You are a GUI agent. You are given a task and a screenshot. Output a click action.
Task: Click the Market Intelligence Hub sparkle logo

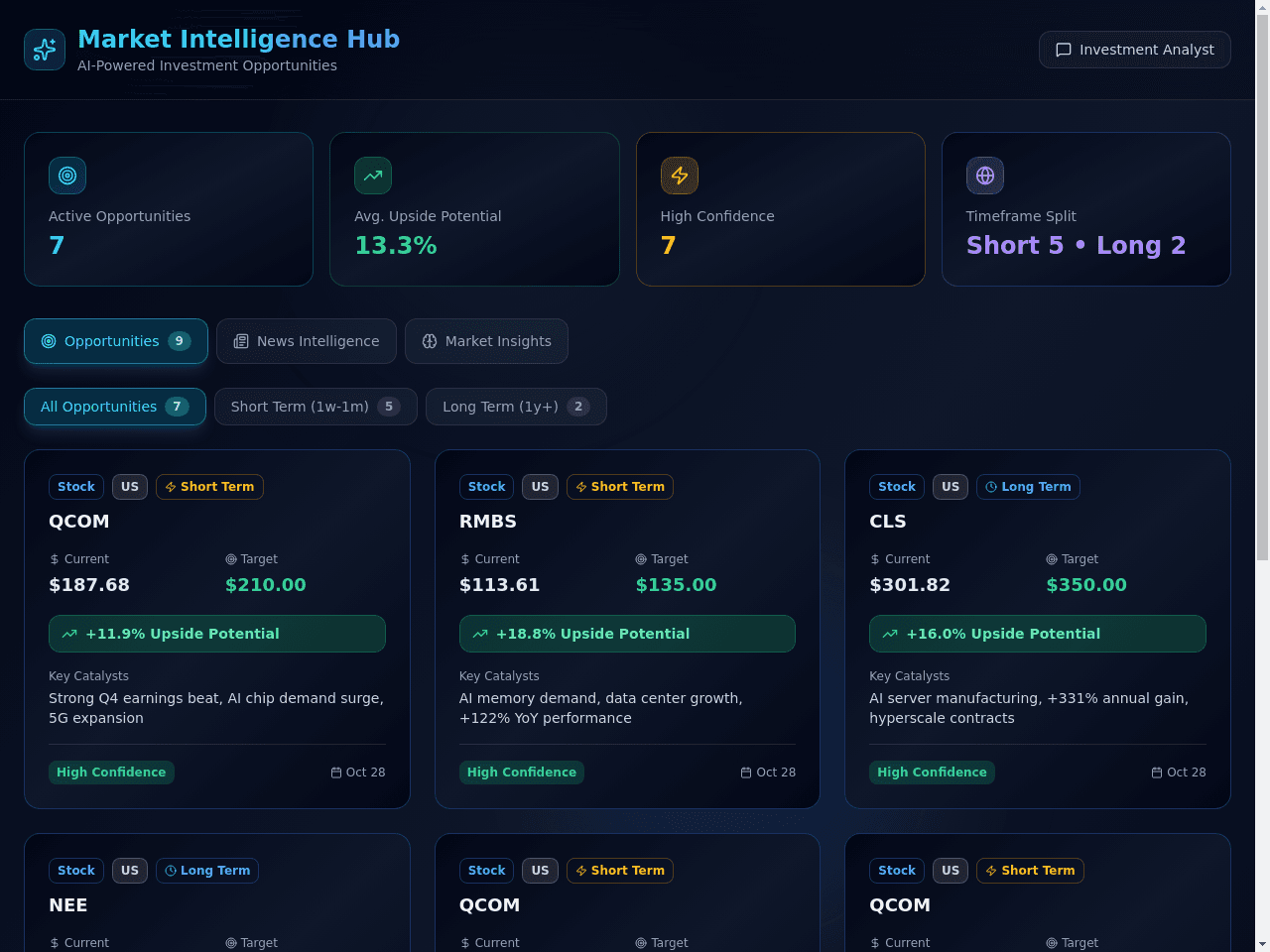click(45, 50)
